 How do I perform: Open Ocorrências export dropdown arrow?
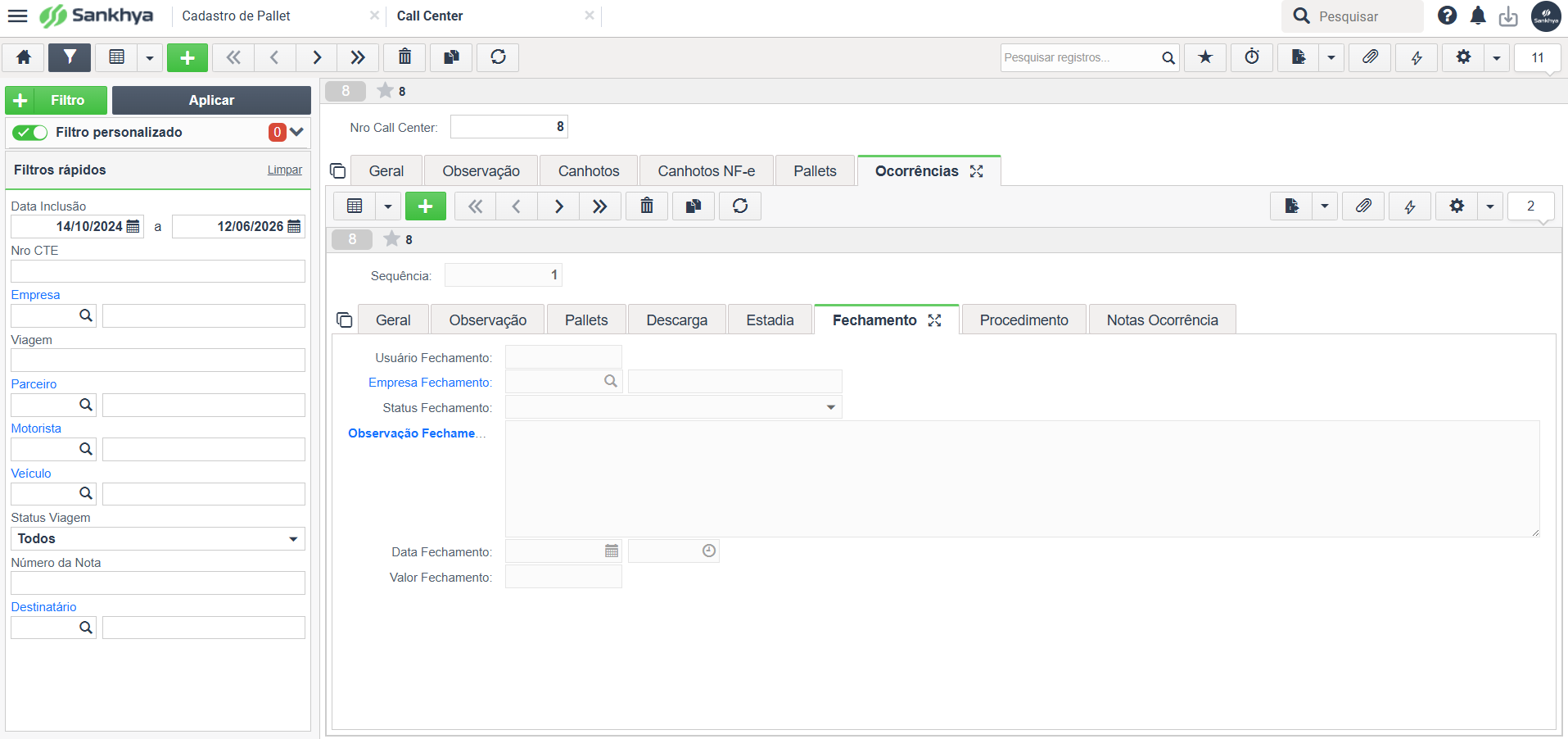pos(1325,206)
